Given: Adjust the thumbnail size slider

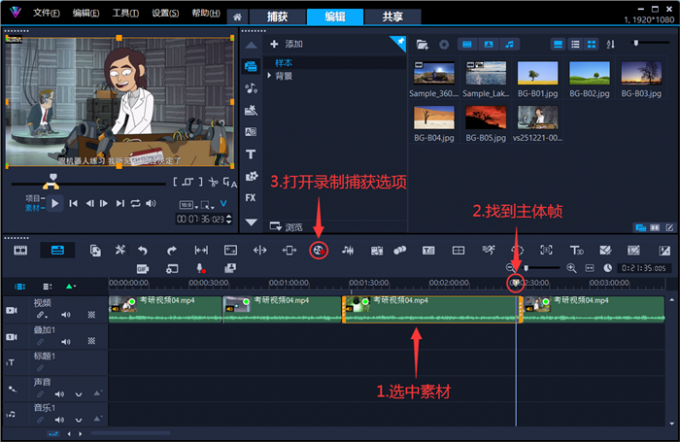Looking at the screenshot, I should coord(637,44).
